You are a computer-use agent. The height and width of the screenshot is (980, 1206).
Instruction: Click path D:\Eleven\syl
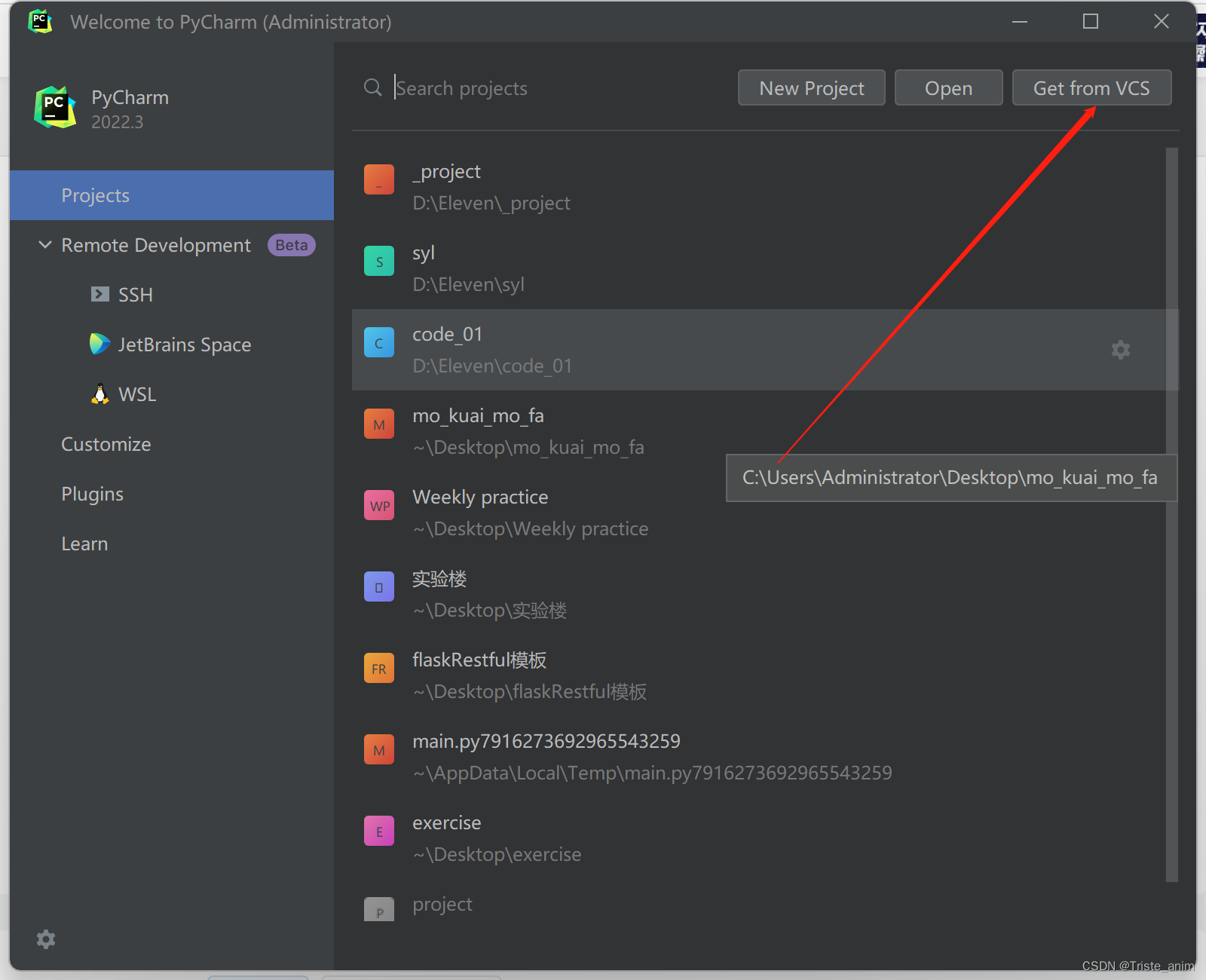pyautogui.click(x=469, y=284)
